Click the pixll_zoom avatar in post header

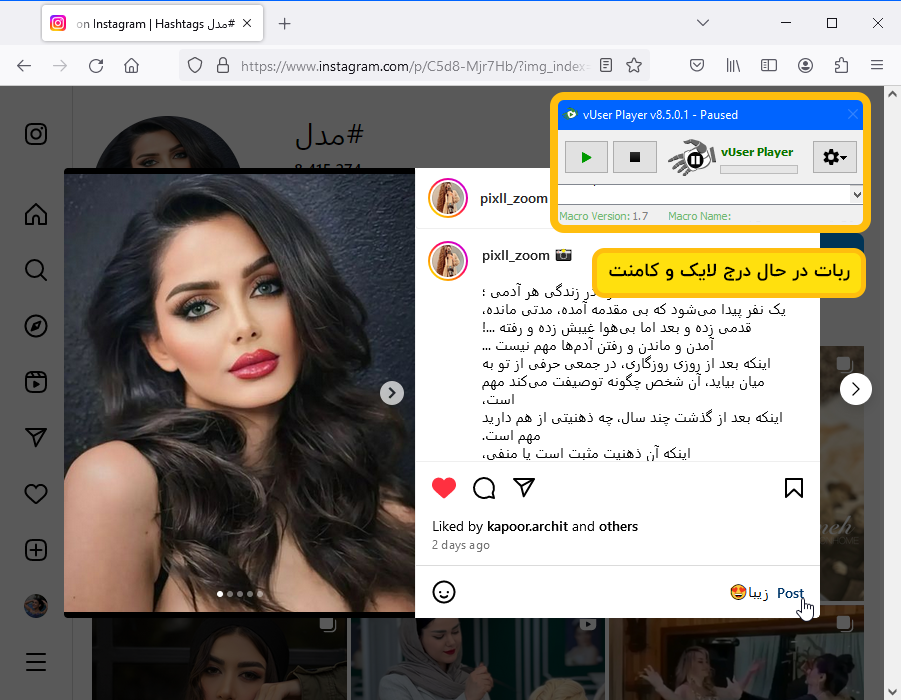[448, 198]
